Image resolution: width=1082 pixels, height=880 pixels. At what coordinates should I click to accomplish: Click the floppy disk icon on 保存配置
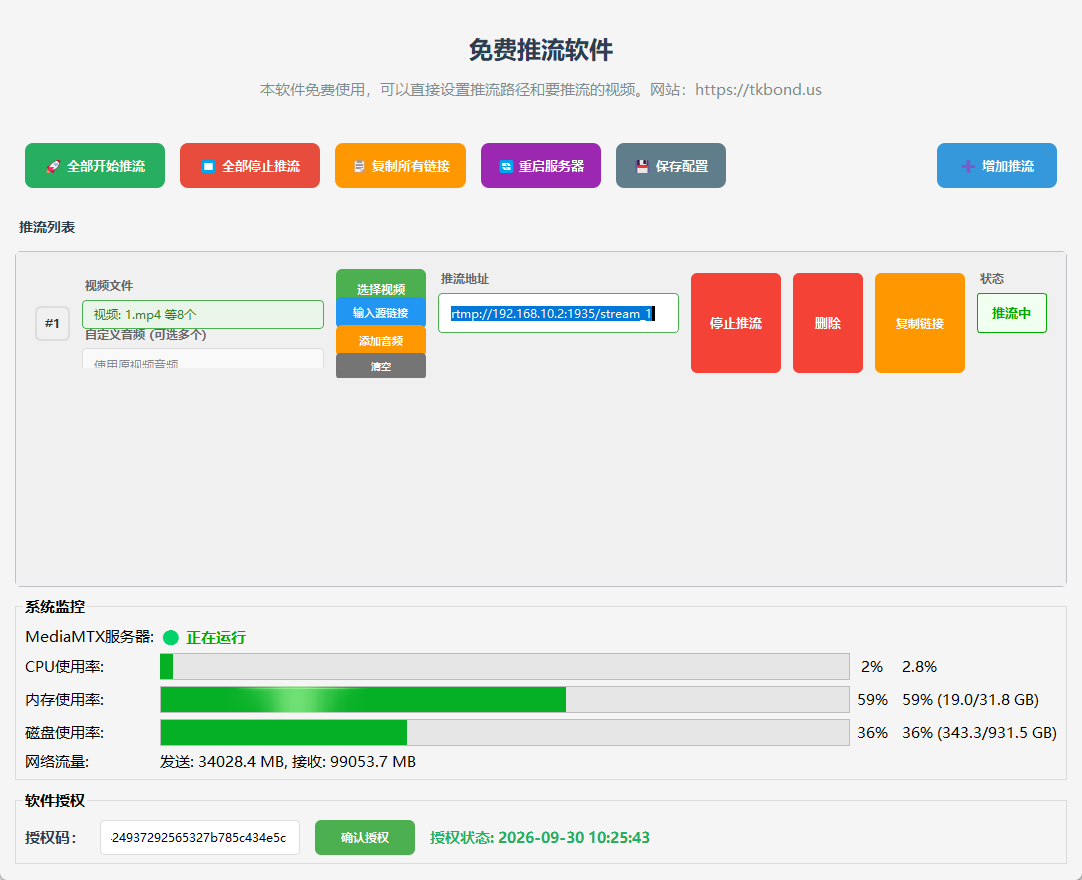pos(642,166)
